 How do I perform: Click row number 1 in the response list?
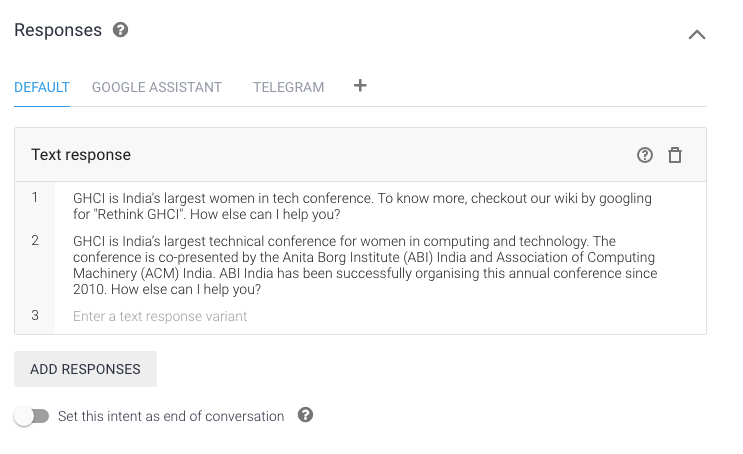pos(35,198)
